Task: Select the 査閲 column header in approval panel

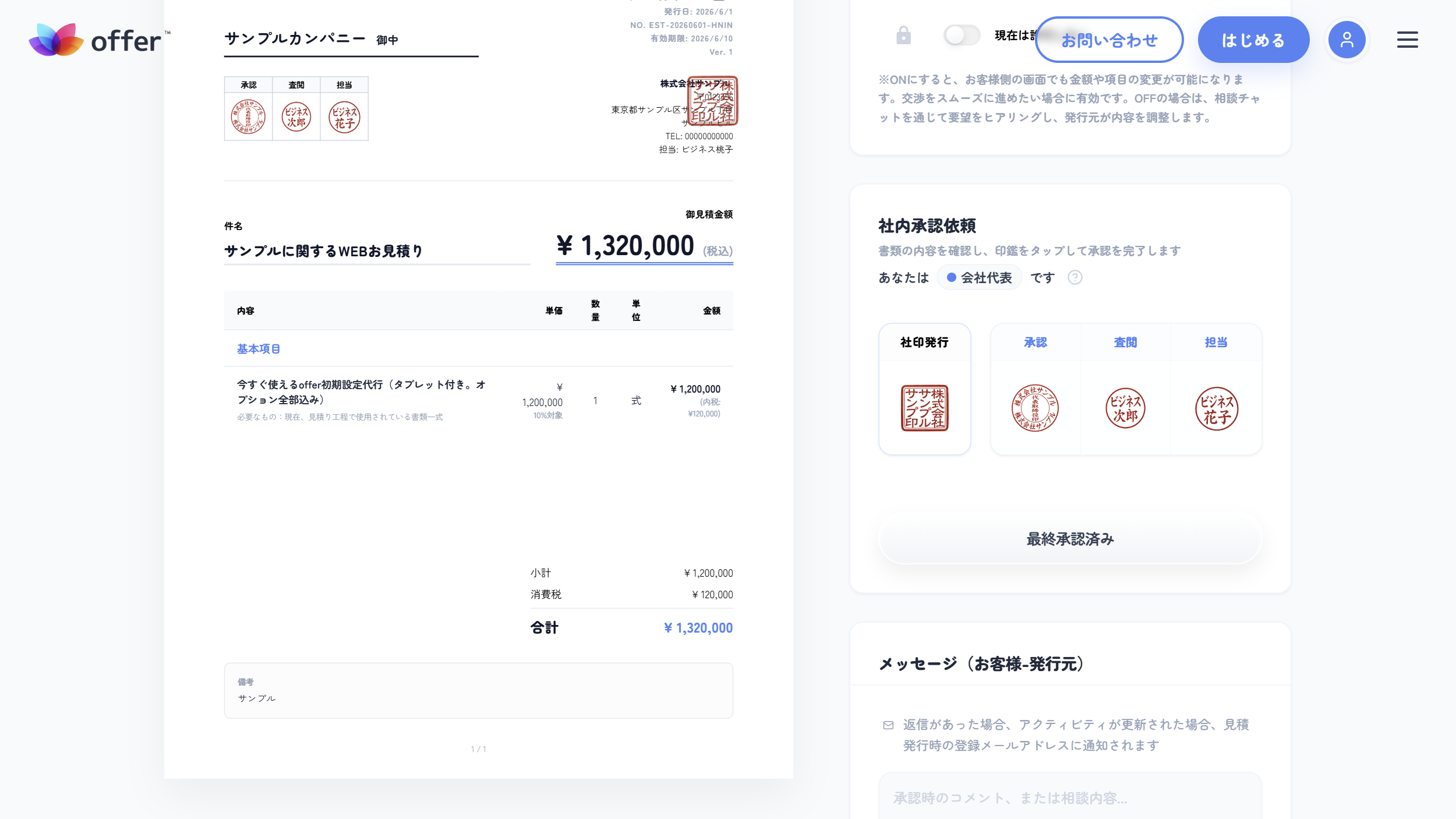Action: (1125, 343)
